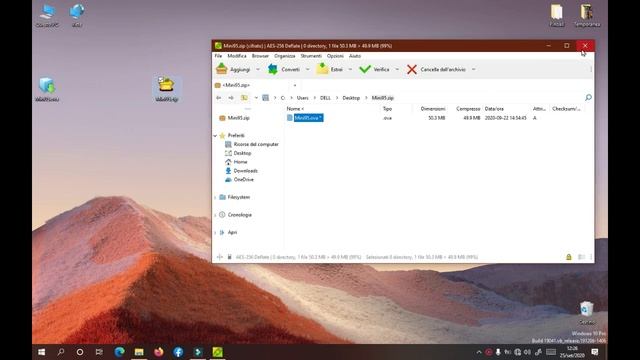
Task: Click the back navigation arrow
Action: pos(219,98)
